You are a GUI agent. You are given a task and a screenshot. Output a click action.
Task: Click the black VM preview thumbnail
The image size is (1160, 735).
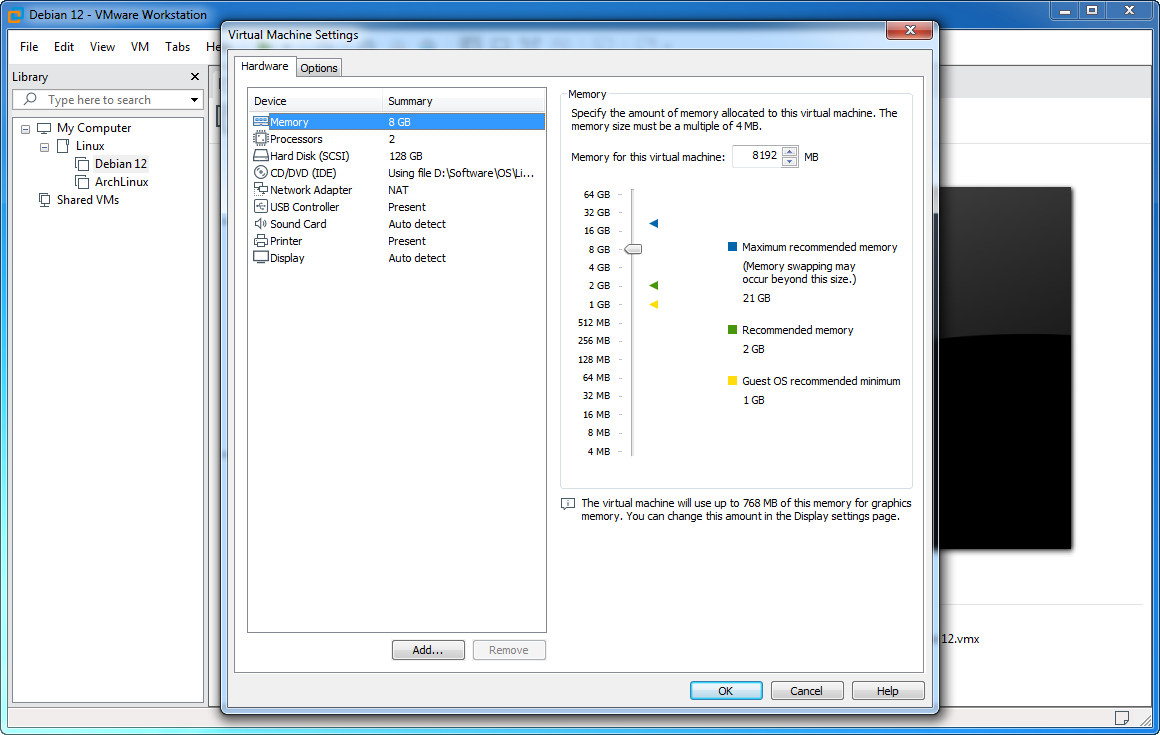click(x=1005, y=368)
